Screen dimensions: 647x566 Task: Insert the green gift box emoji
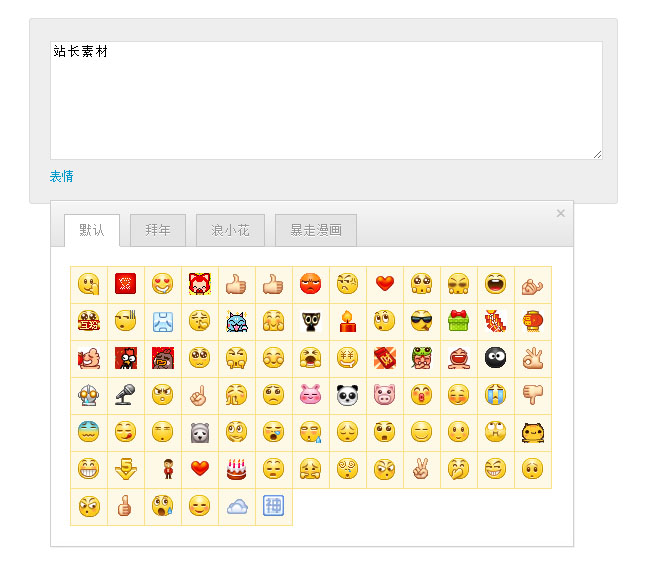(x=458, y=321)
